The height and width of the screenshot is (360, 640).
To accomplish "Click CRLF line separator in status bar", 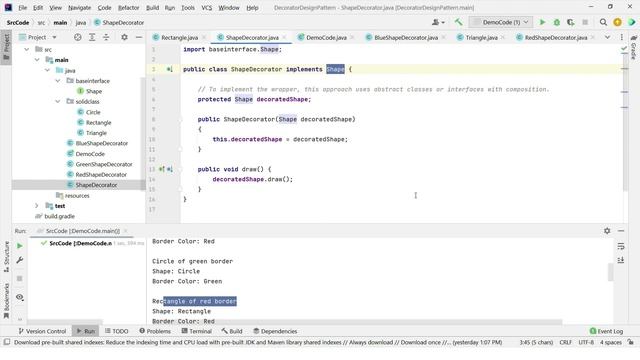I will tap(565, 342).
